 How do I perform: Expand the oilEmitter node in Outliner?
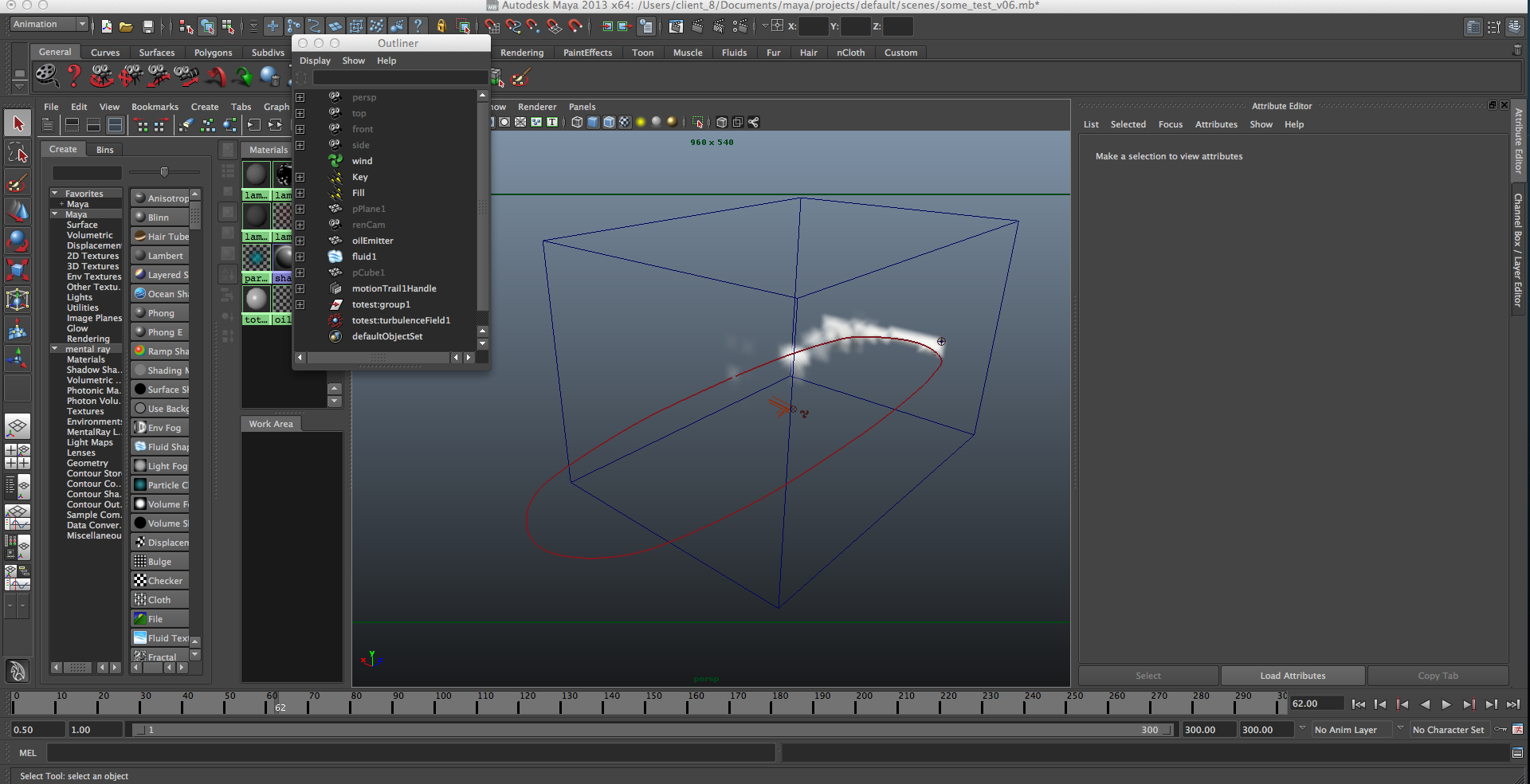click(x=300, y=241)
